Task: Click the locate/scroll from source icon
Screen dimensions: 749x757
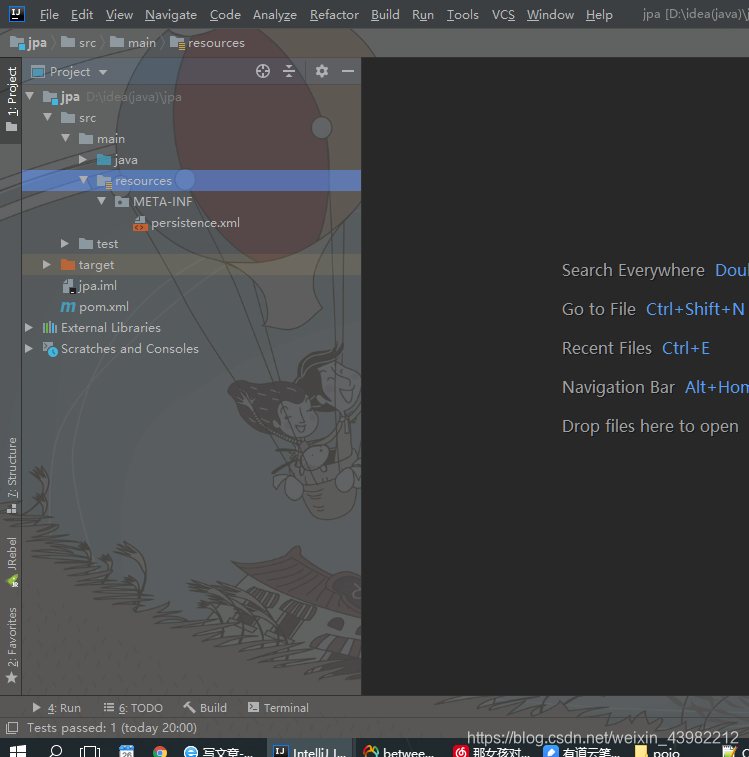Action: coord(263,71)
